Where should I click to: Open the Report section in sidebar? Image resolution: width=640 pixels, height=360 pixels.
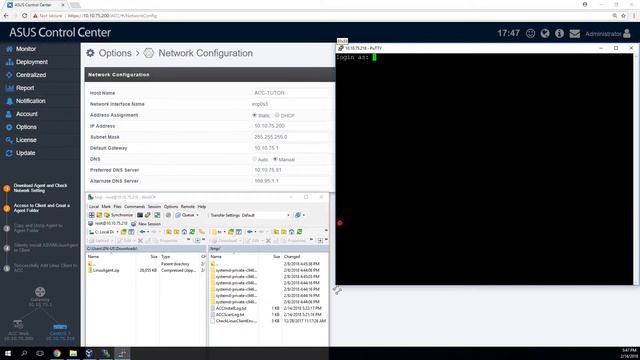click(25, 88)
